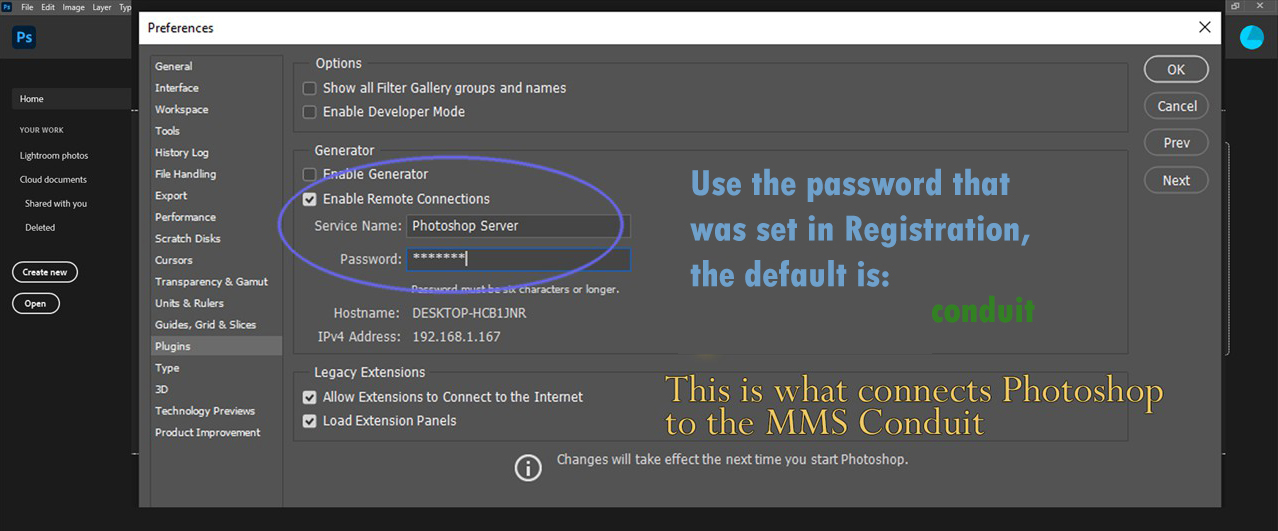
Task: Open Shared with you in sidebar
Action: point(56,204)
